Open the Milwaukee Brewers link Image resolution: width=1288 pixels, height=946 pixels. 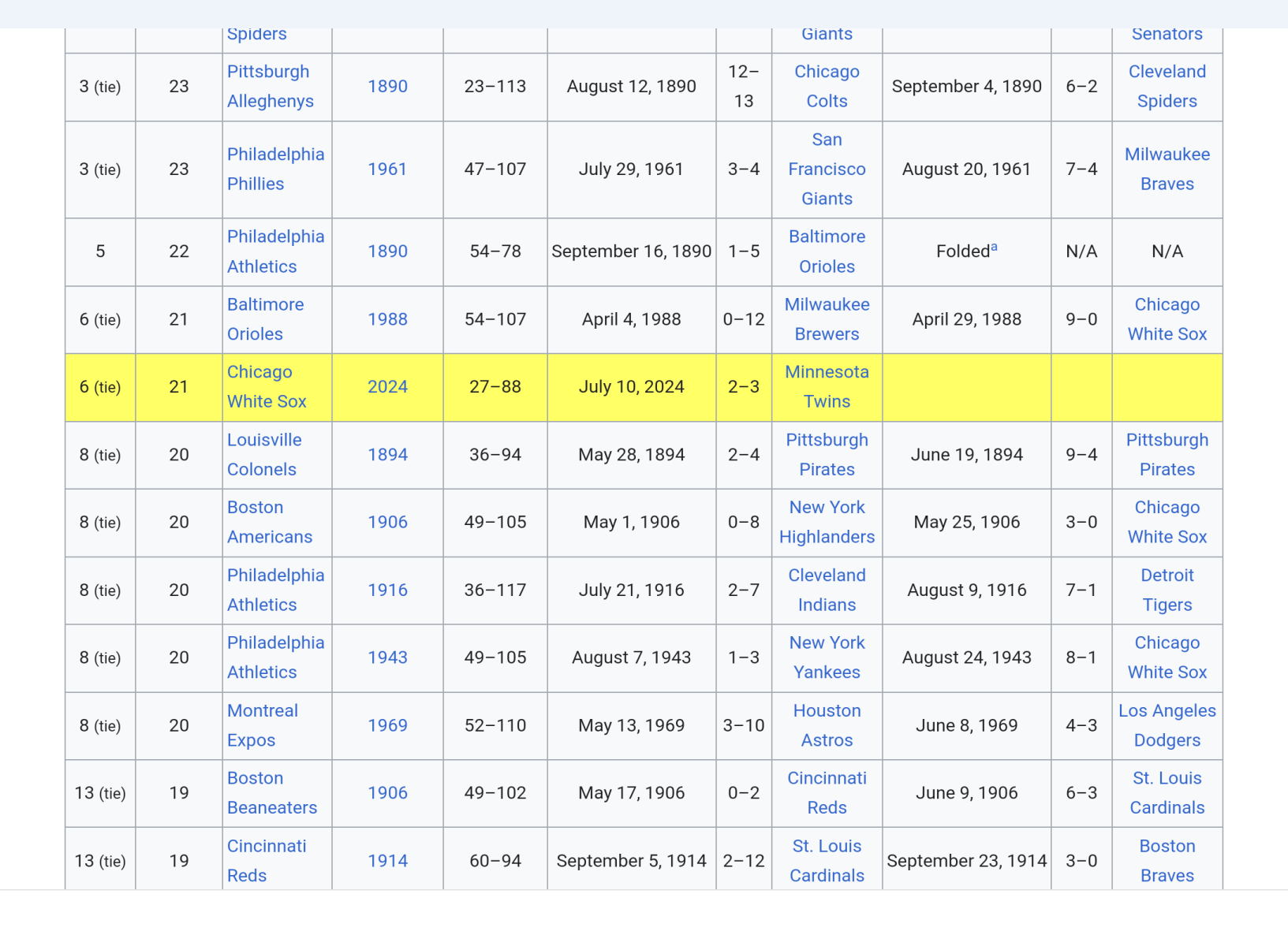pyautogui.click(x=826, y=319)
